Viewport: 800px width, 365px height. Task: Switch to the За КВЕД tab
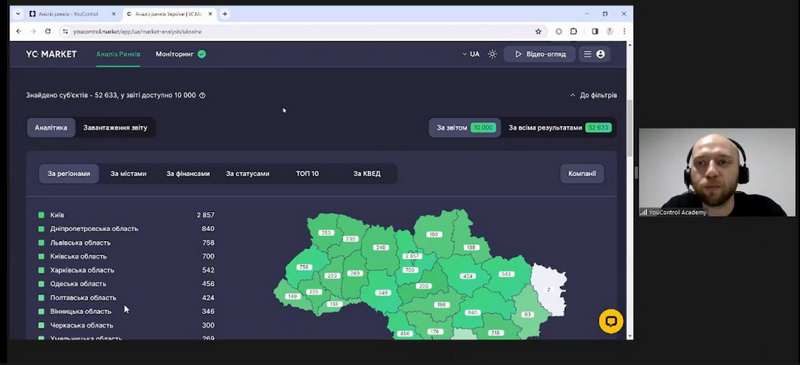(367, 174)
